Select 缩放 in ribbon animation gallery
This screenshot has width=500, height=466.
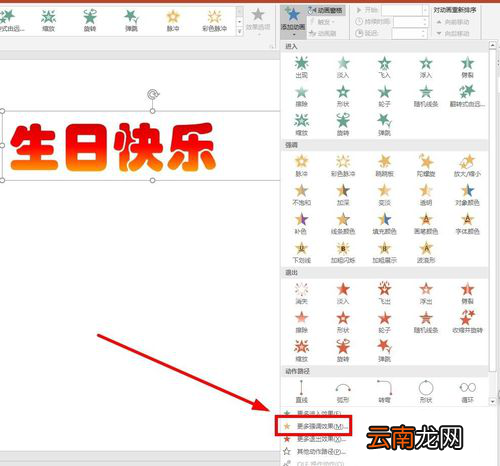(48, 21)
